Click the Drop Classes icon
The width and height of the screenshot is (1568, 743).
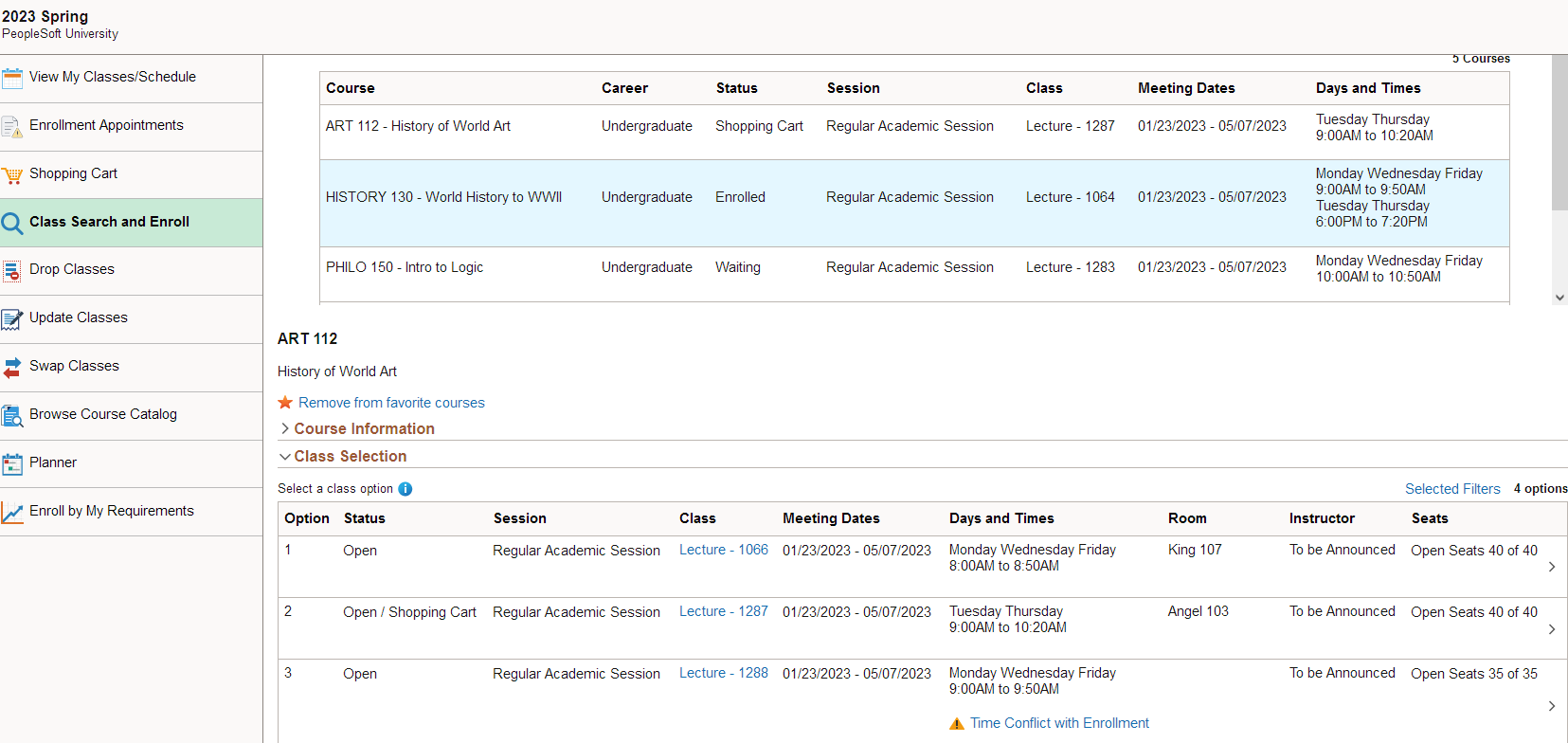12,271
